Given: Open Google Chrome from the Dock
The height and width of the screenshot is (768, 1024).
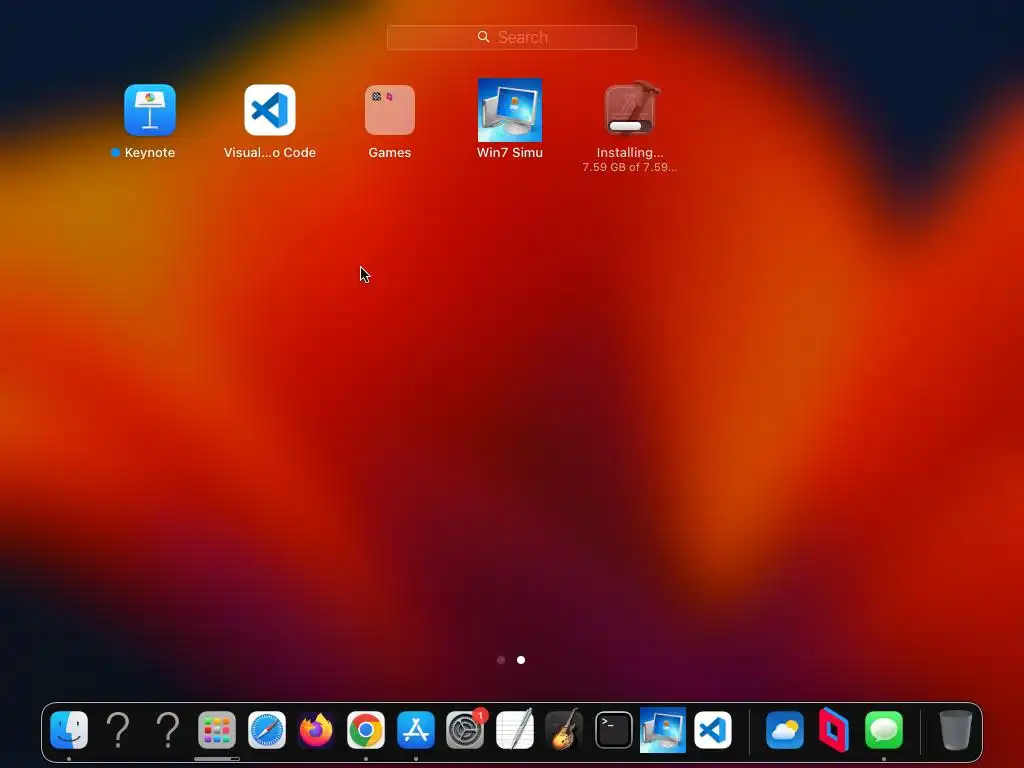Looking at the screenshot, I should pos(366,729).
